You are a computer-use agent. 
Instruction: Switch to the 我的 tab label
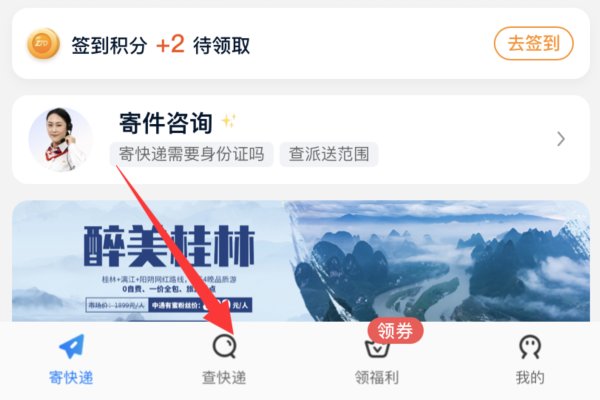(530, 377)
